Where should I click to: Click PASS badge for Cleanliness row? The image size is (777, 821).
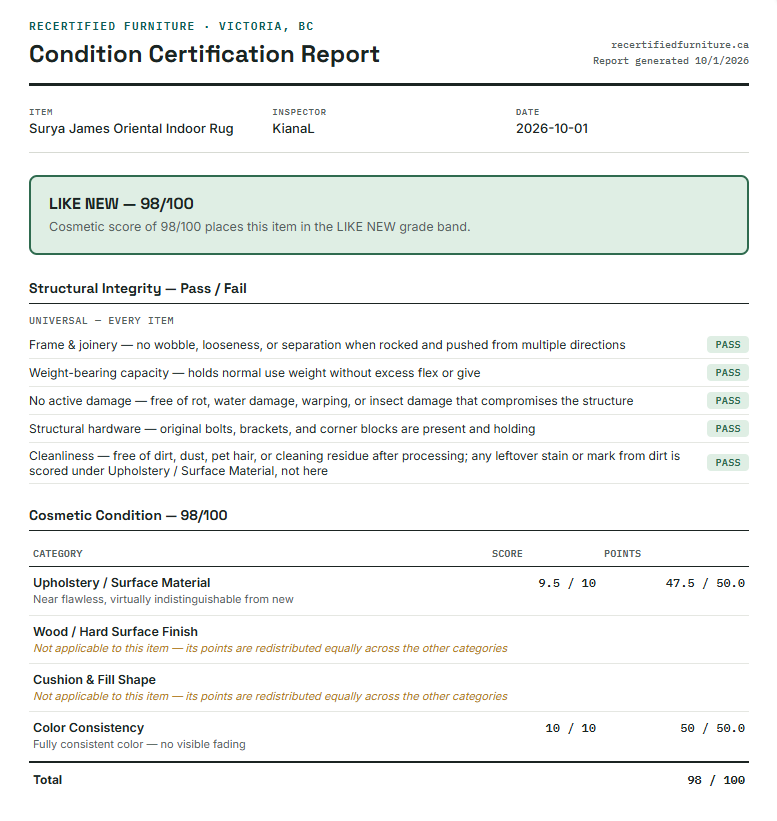point(727,463)
